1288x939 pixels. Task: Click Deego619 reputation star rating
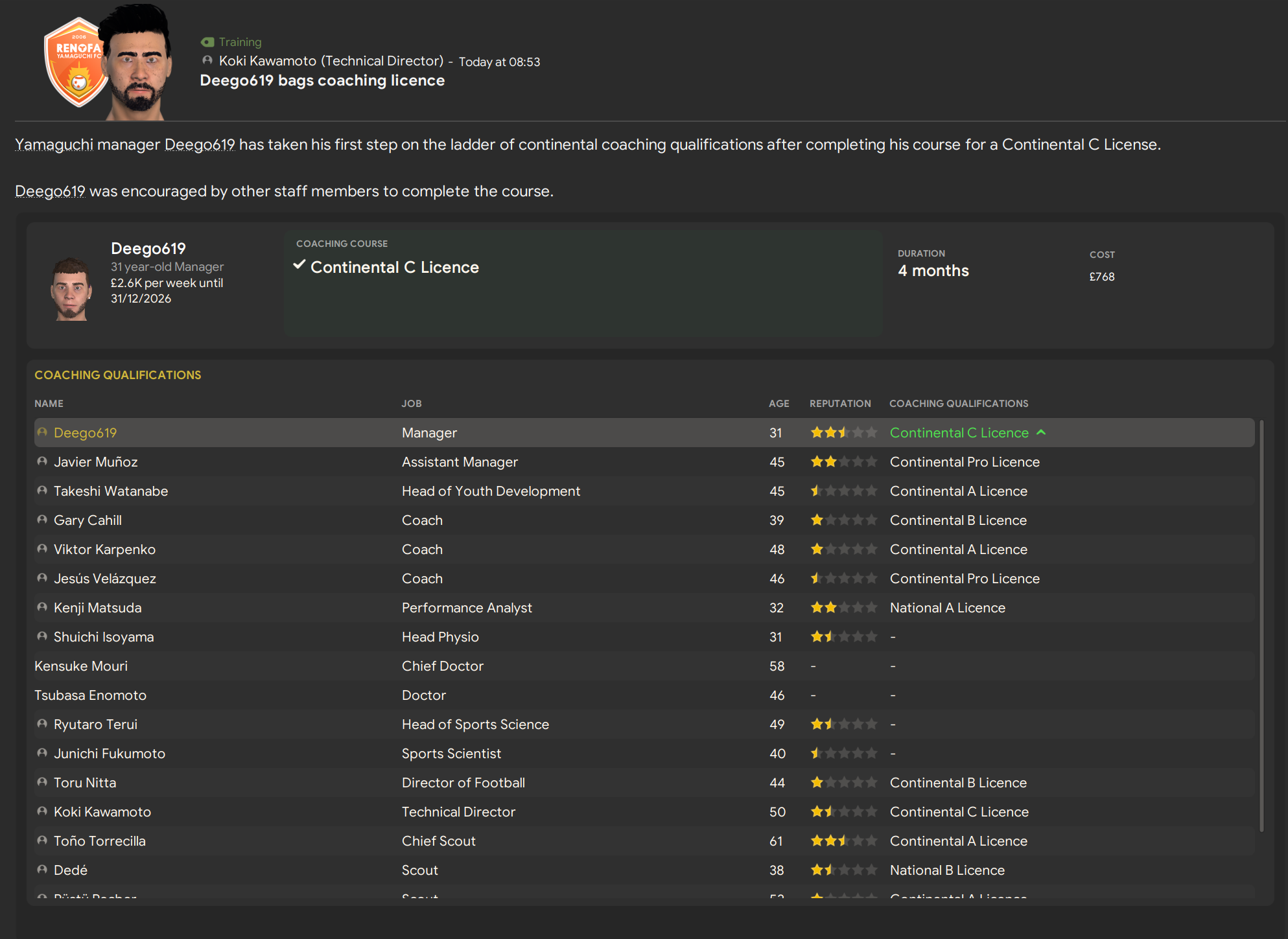click(x=843, y=432)
